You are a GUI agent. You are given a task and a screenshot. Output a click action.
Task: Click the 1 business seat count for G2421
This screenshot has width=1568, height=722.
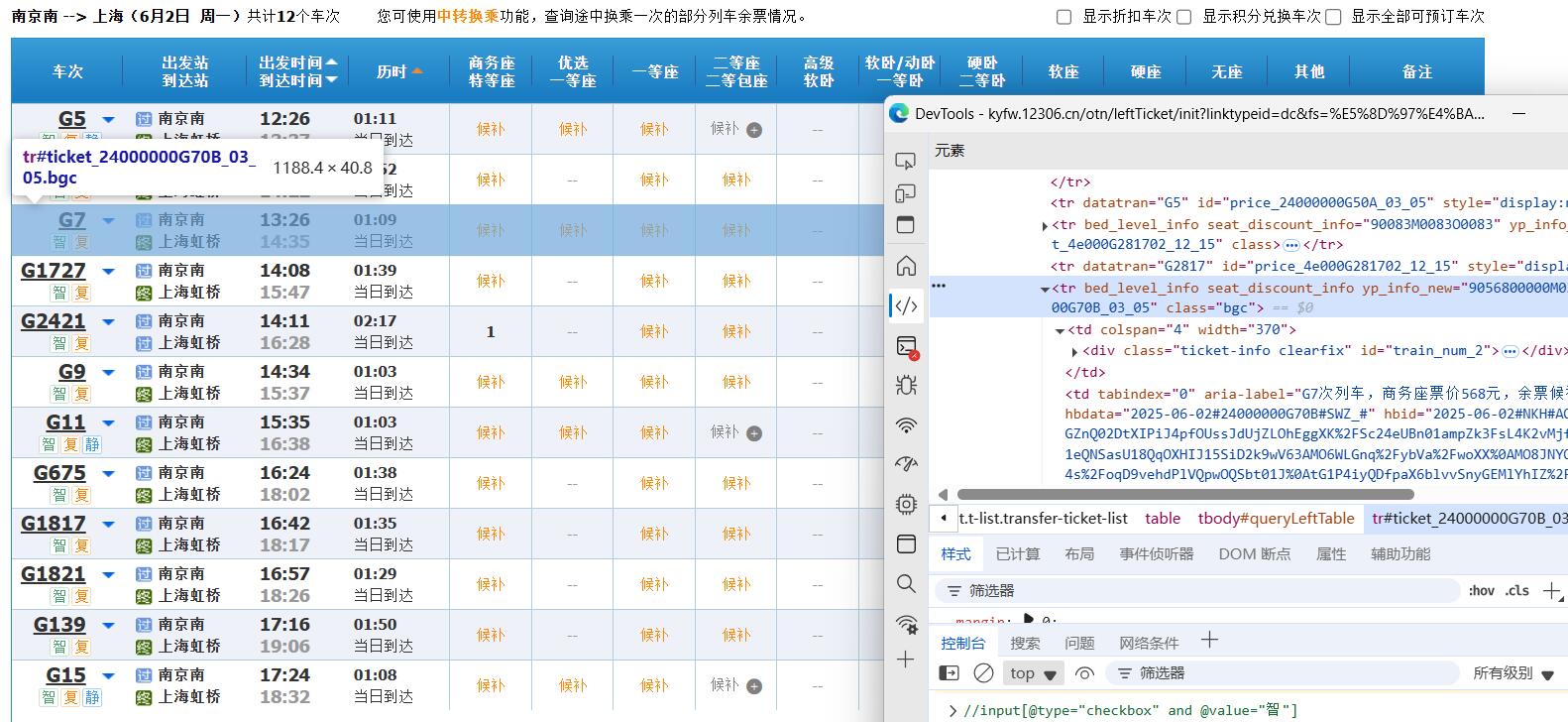(491, 332)
